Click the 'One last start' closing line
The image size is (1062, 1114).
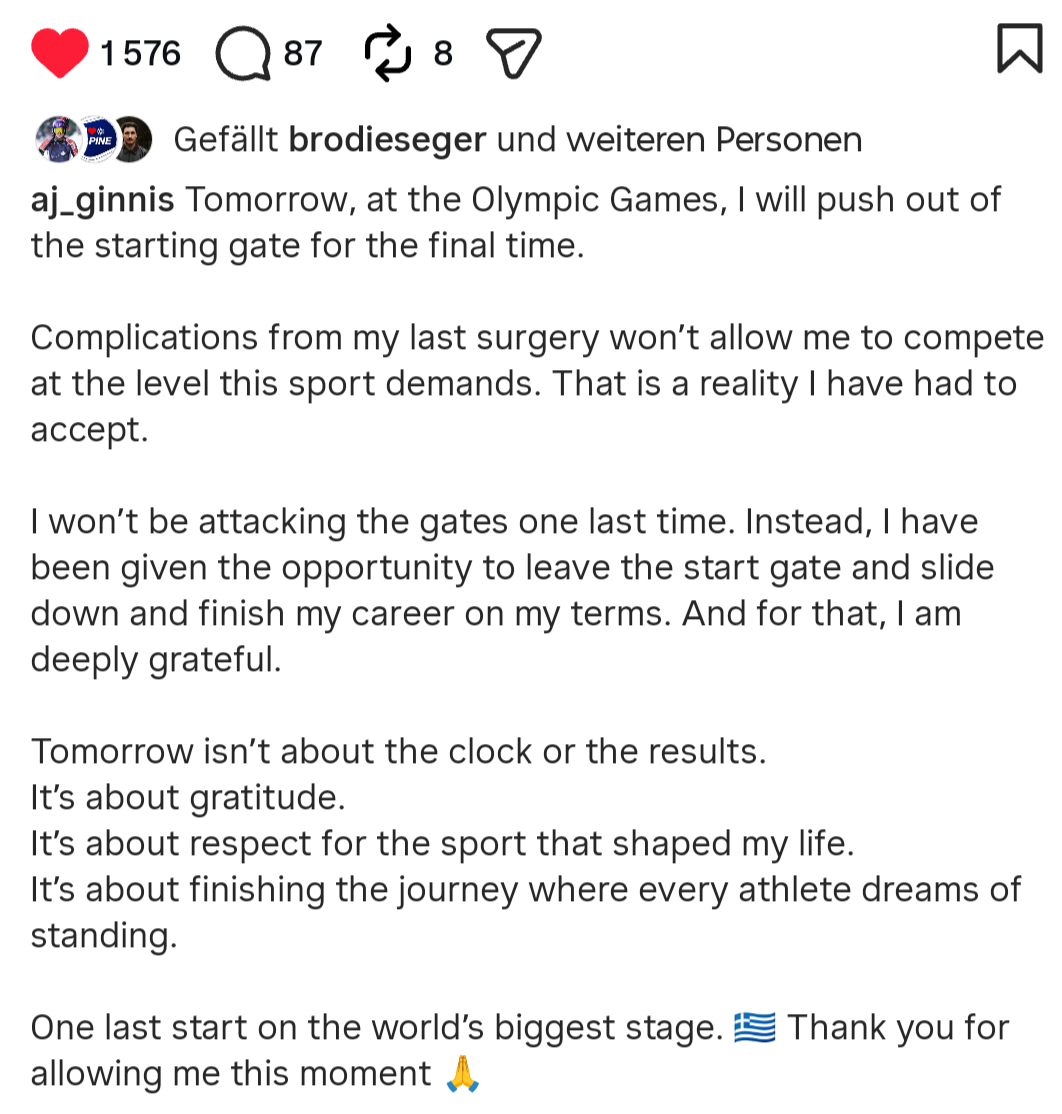pyautogui.click(x=376, y=1028)
